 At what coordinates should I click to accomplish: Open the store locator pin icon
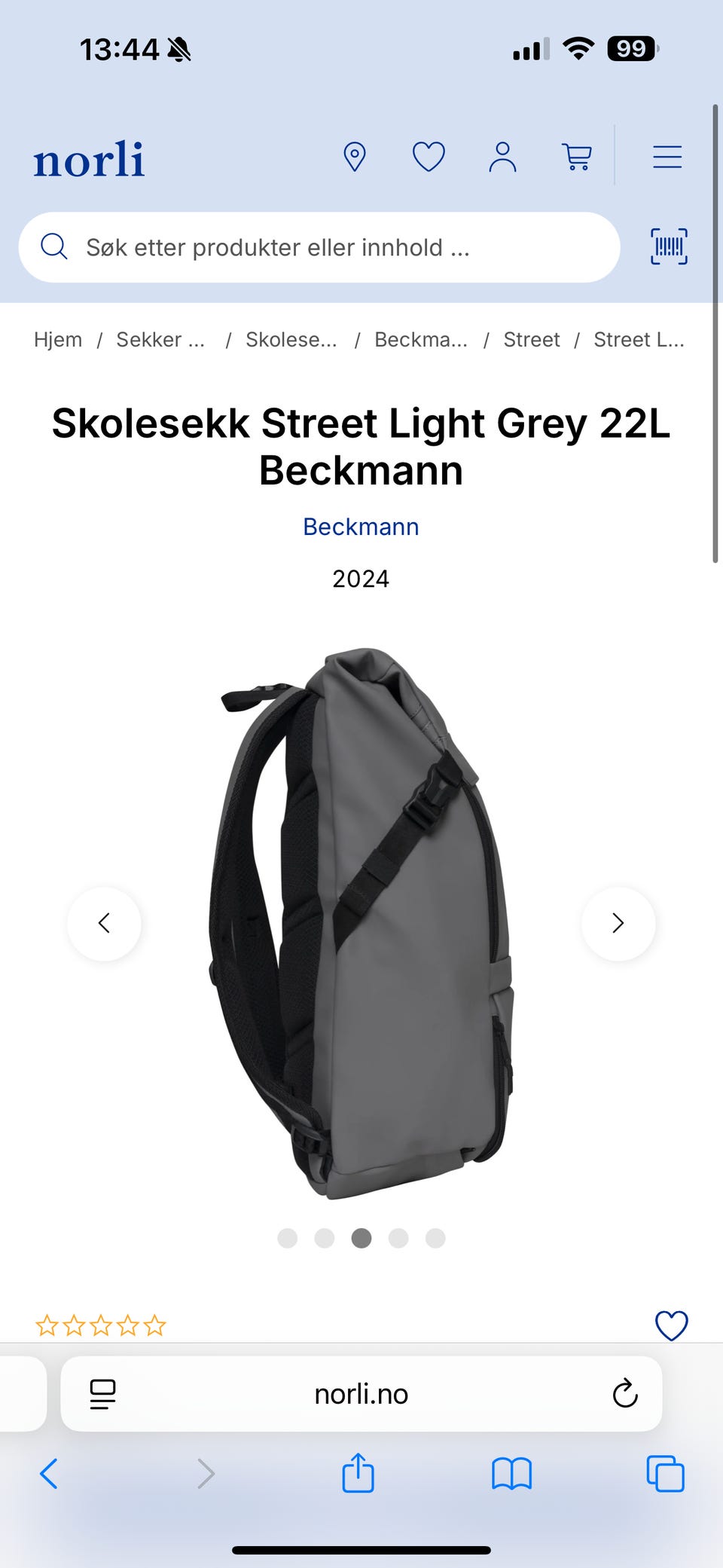354,157
